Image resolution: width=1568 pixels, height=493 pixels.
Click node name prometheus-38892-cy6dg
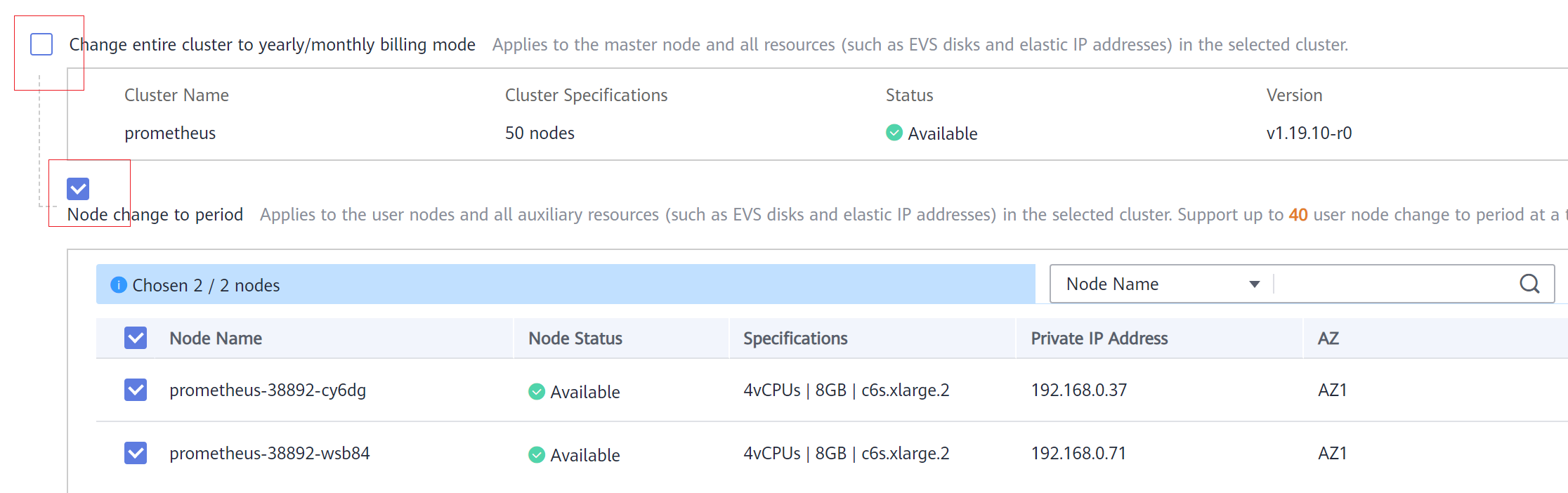268,390
